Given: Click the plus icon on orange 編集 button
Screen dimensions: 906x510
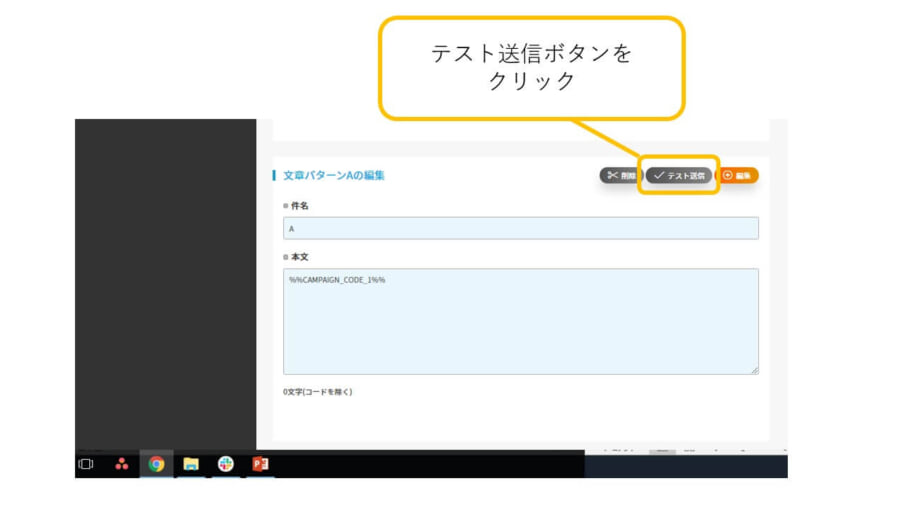Looking at the screenshot, I should pyautogui.click(x=727, y=175).
